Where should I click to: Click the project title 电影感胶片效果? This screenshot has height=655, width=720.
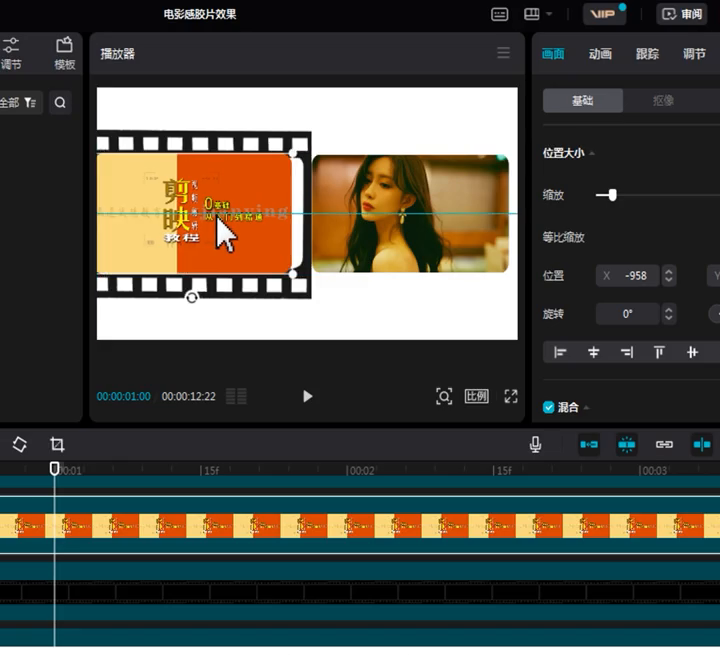(x=200, y=14)
